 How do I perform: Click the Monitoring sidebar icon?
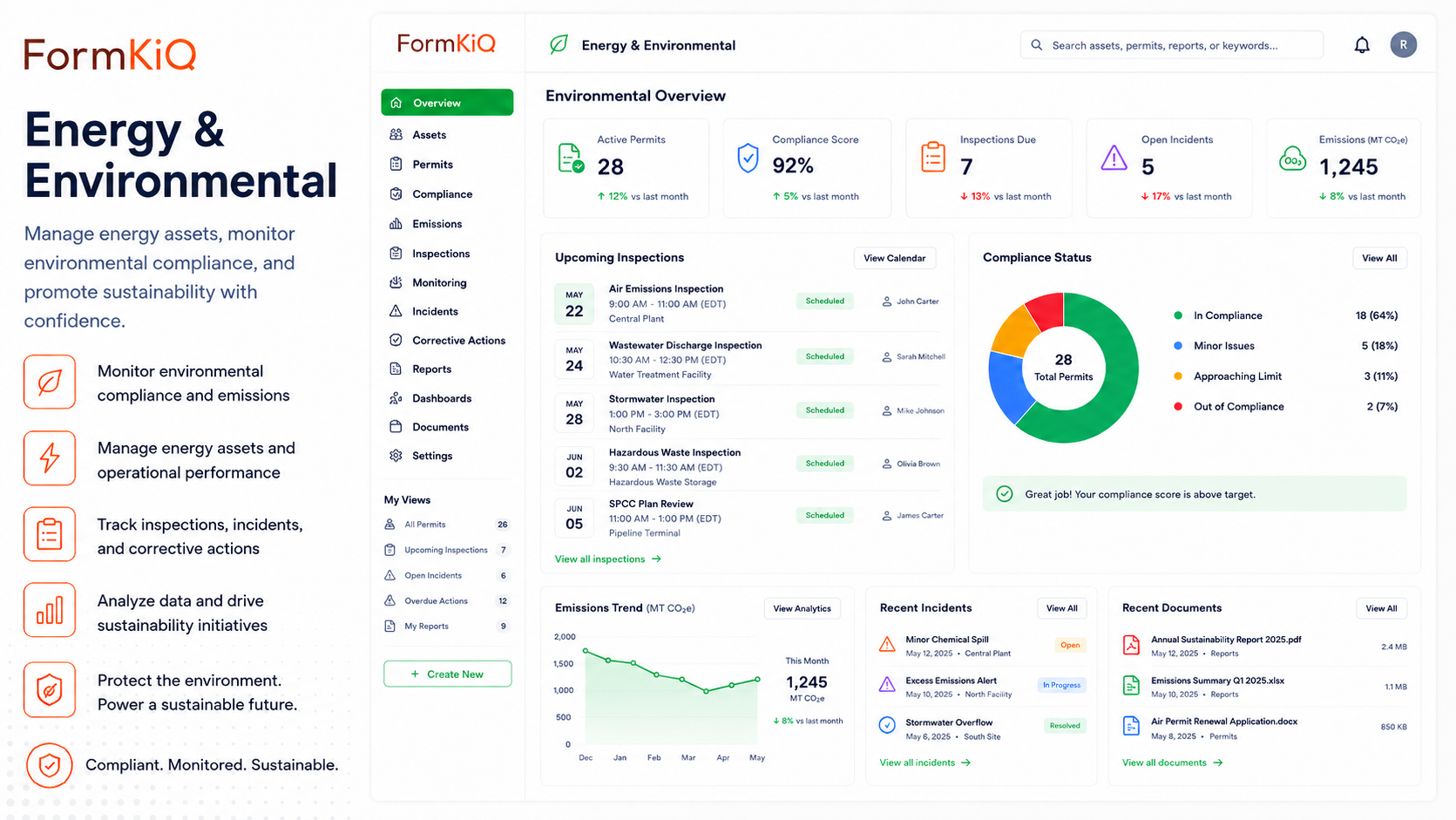tap(396, 282)
